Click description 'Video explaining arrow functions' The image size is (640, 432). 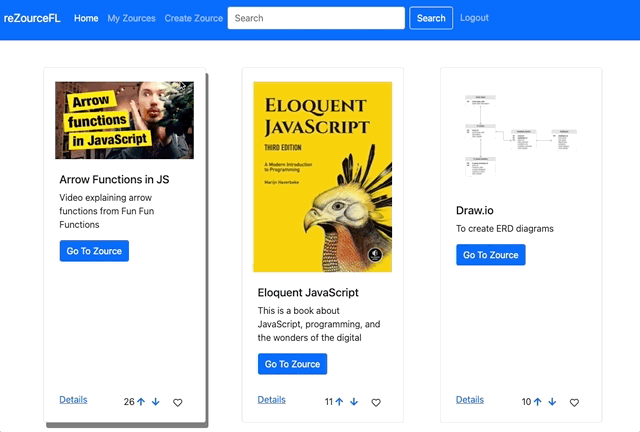point(107,211)
